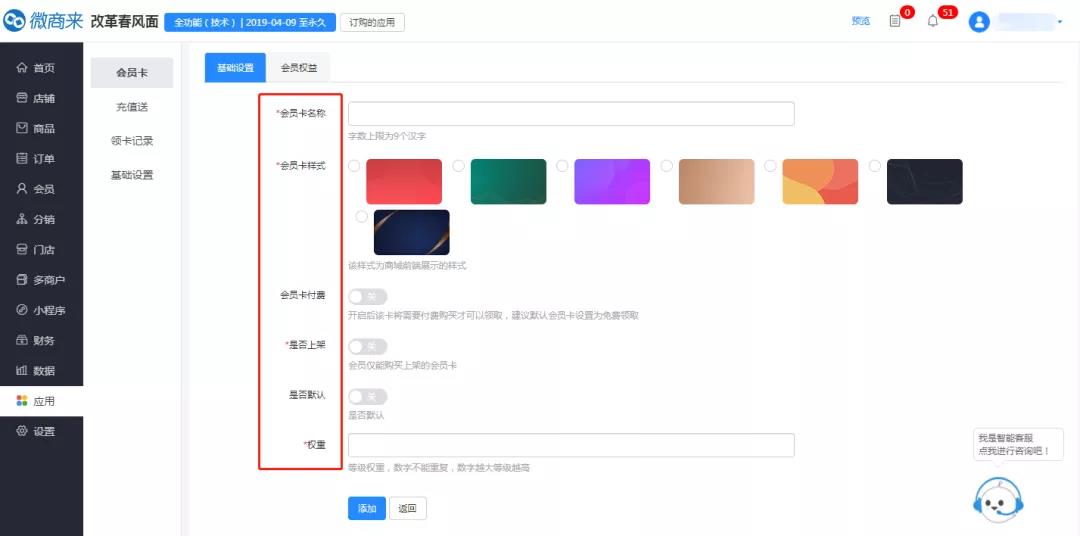Image resolution: width=1080 pixels, height=536 pixels.
Task: Select the radio button for red card style
Action: (355, 166)
